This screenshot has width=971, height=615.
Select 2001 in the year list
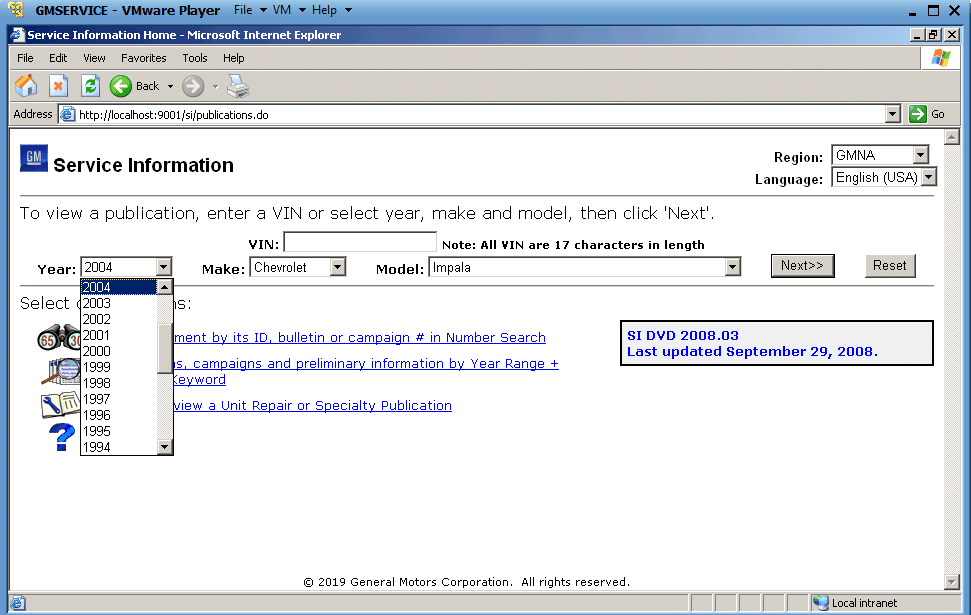point(119,335)
